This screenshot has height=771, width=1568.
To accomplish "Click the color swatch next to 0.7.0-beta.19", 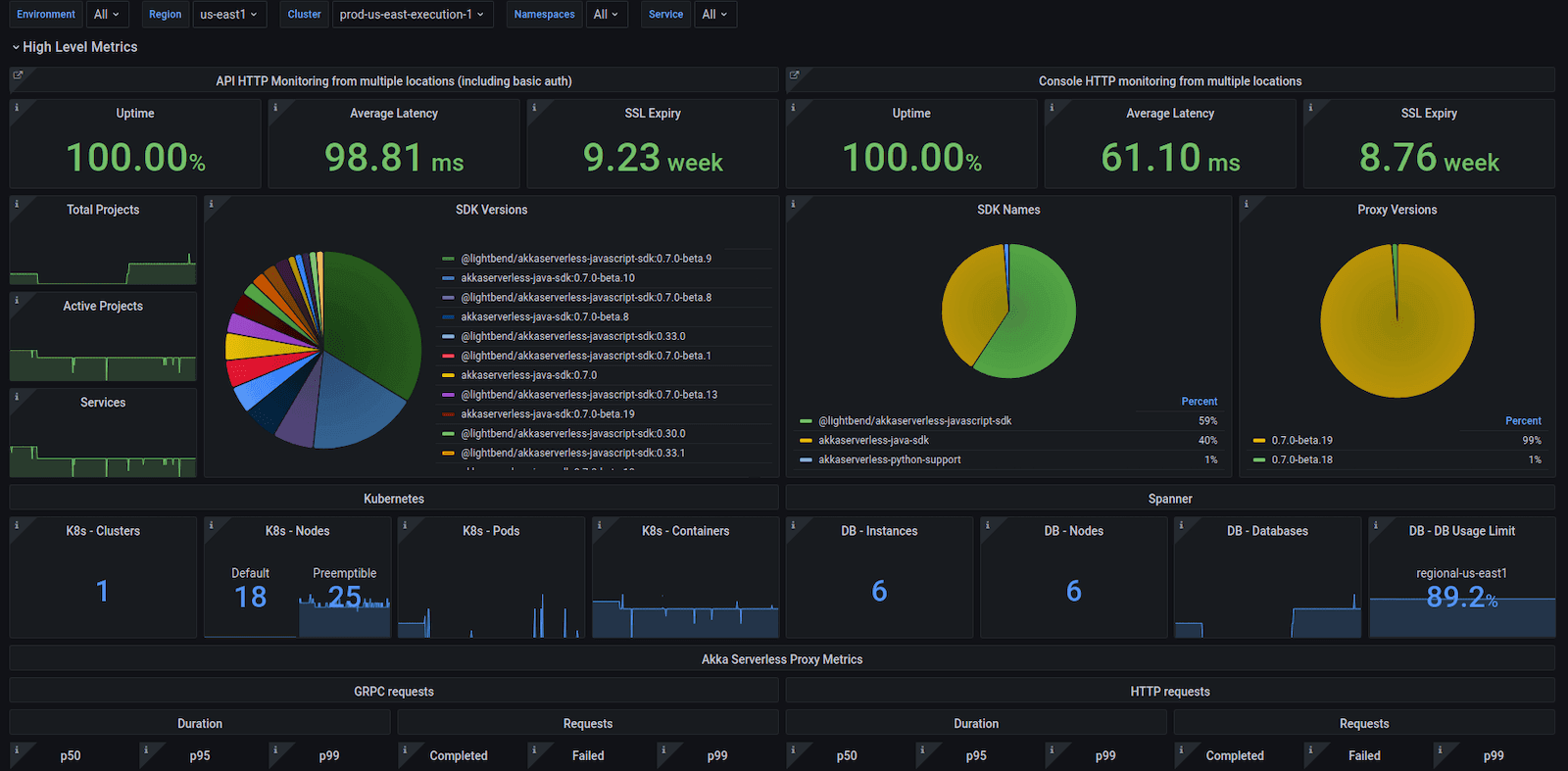I will [1259, 441].
